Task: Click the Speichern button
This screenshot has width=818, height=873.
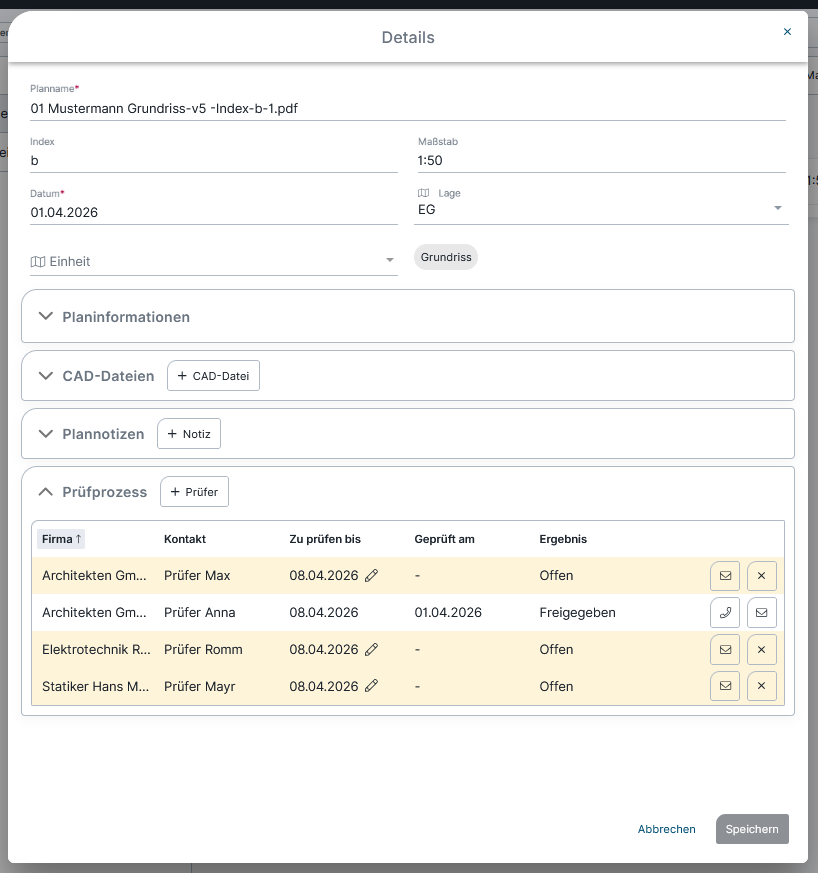Action: click(752, 829)
